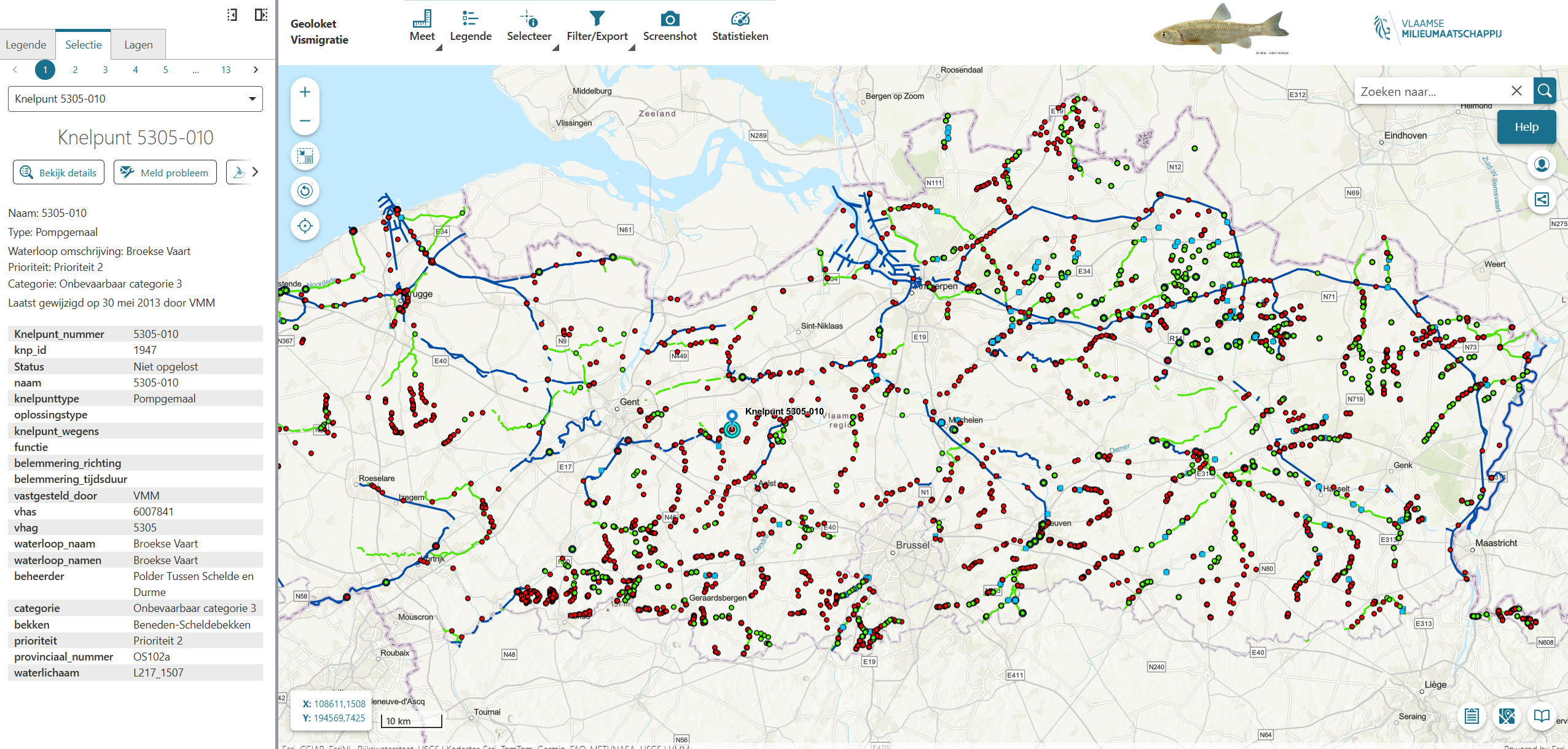Screen dimensions: 1568x749
Task: Toggle the Filter/Export tool
Action: pos(597,26)
